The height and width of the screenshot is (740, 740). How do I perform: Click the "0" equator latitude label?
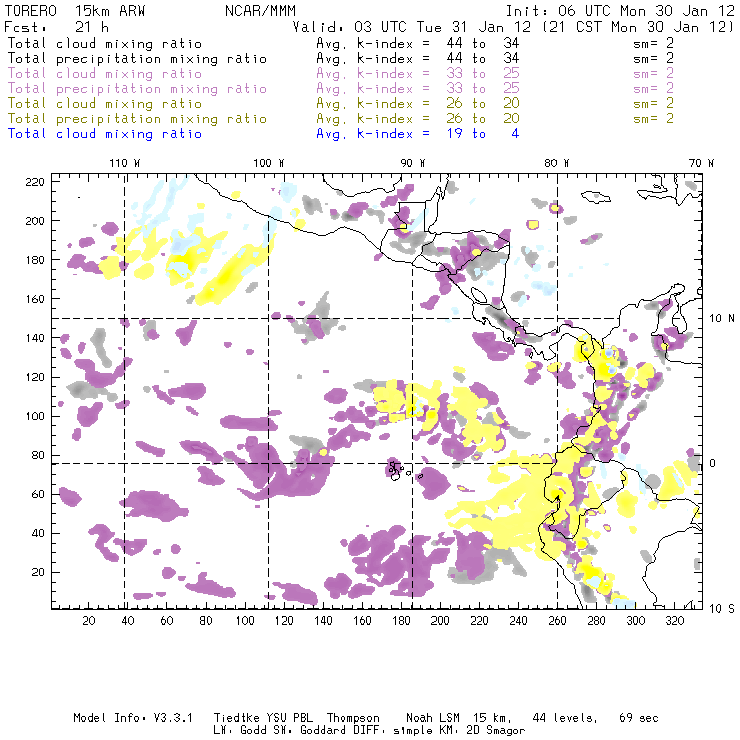(713, 463)
